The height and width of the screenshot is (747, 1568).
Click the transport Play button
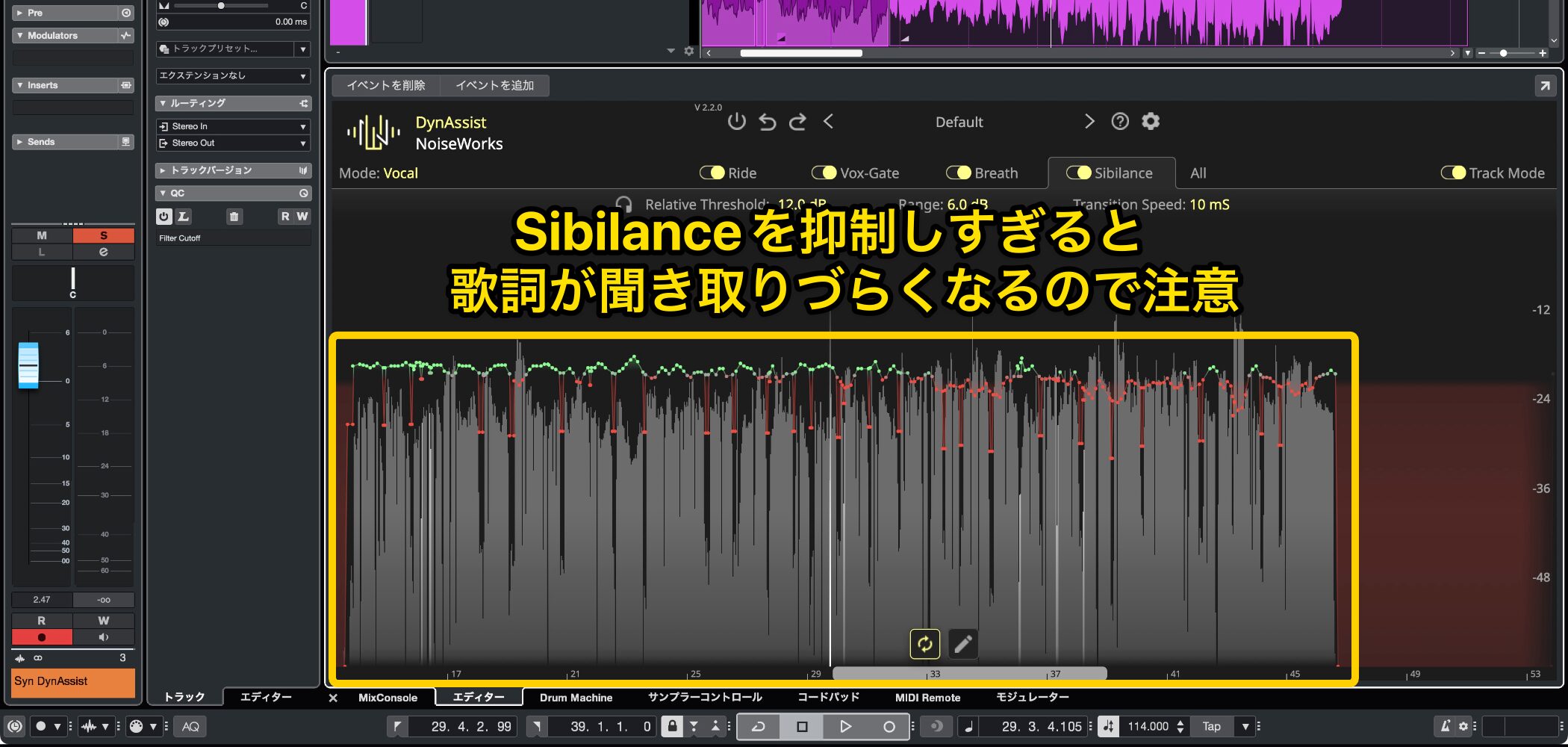coord(845,726)
